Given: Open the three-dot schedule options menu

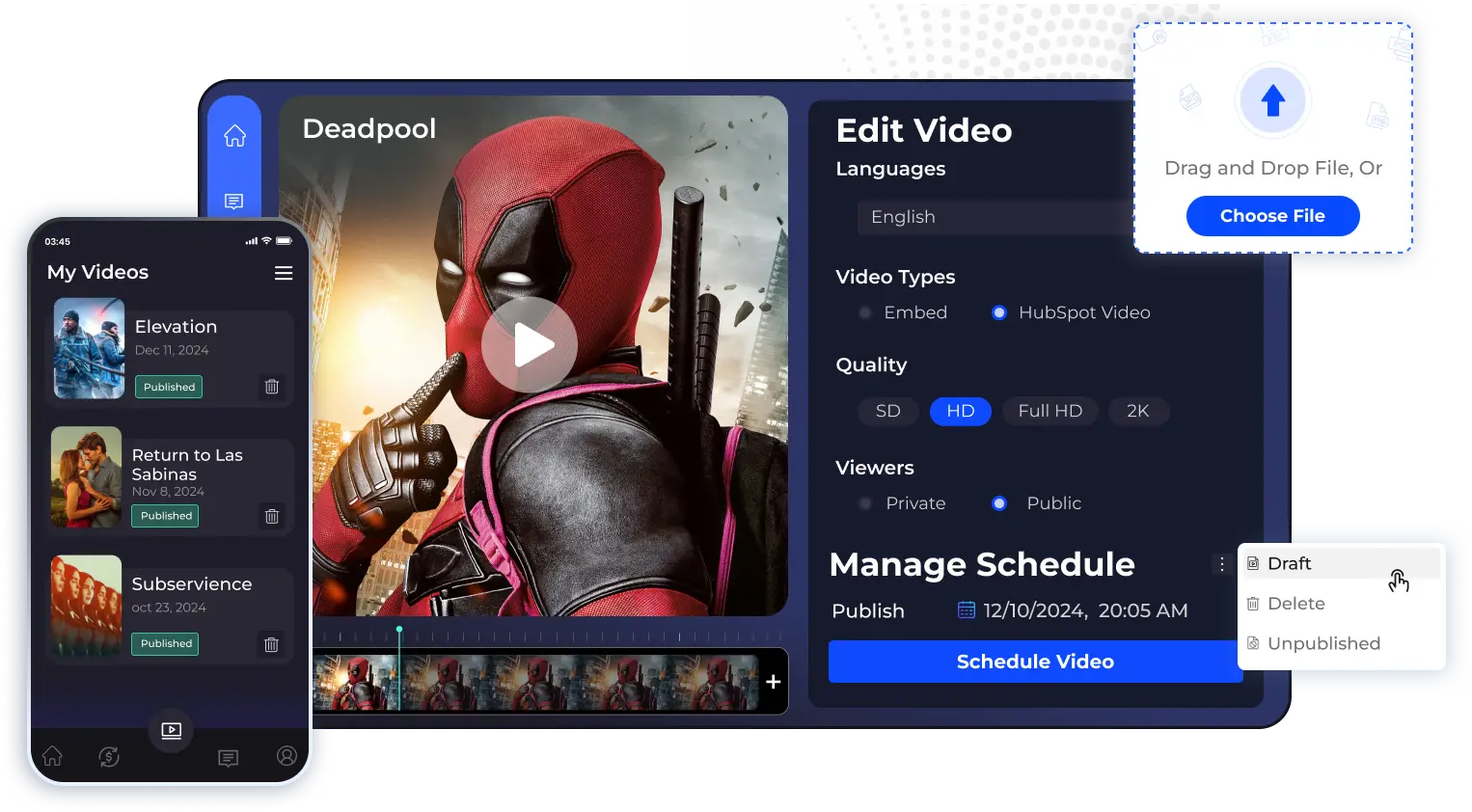Looking at the screenshot, I should (1221, 564).
